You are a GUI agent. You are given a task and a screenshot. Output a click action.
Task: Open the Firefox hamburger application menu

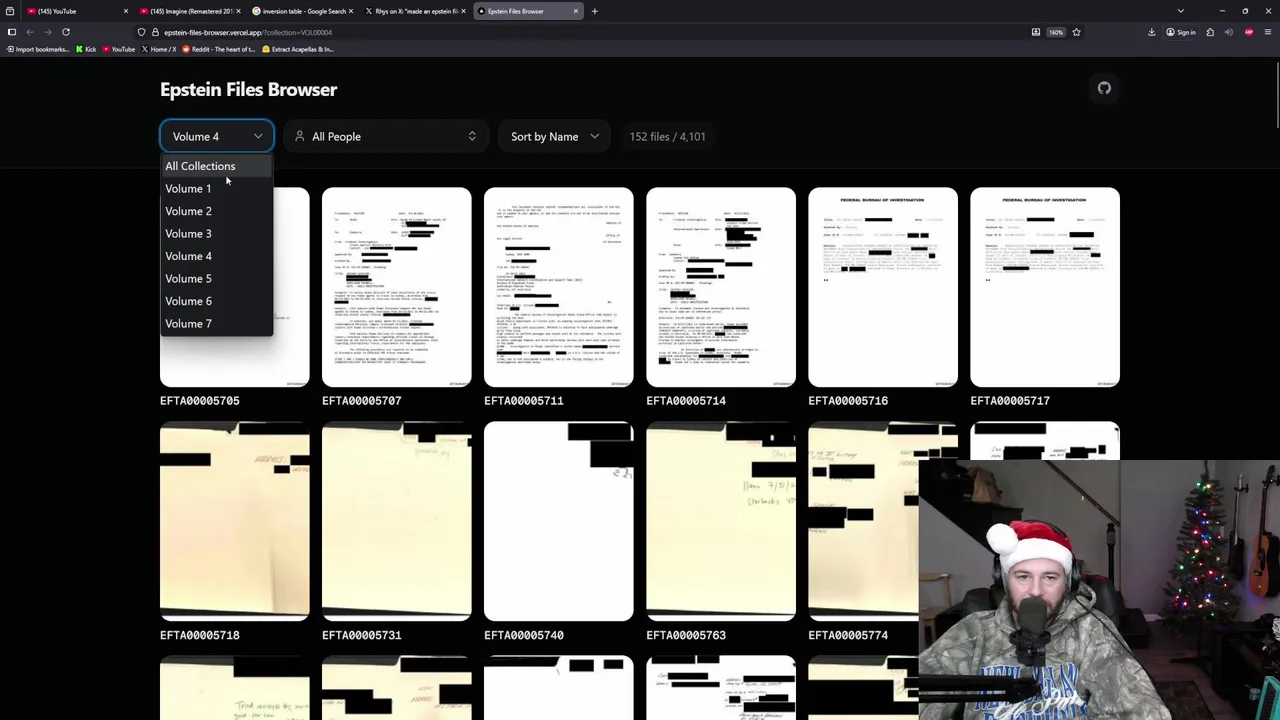click(x=1268, y=32)
